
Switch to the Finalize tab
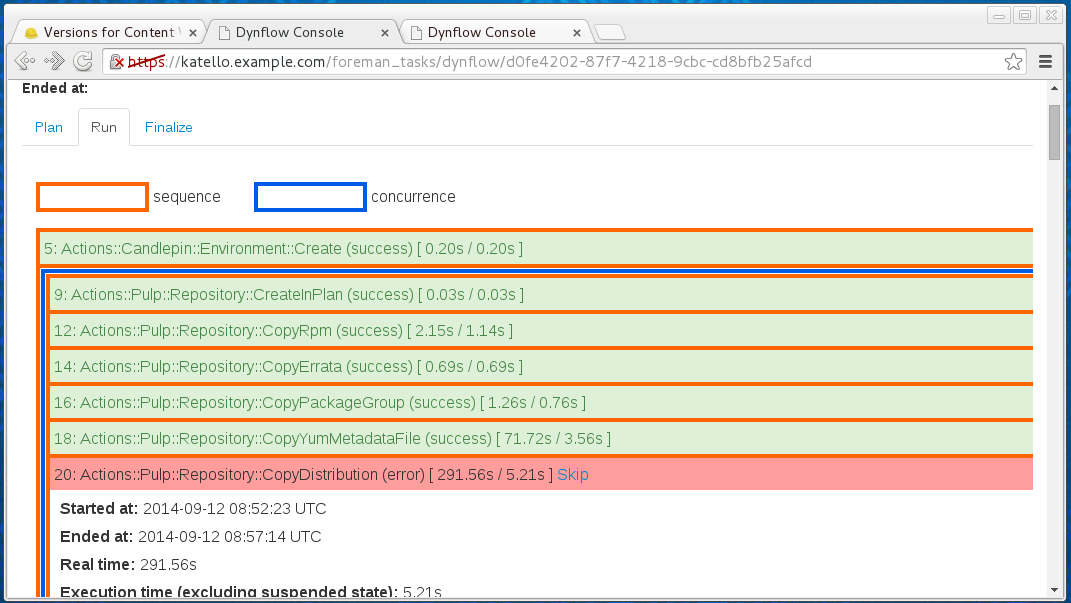point(169,127)
